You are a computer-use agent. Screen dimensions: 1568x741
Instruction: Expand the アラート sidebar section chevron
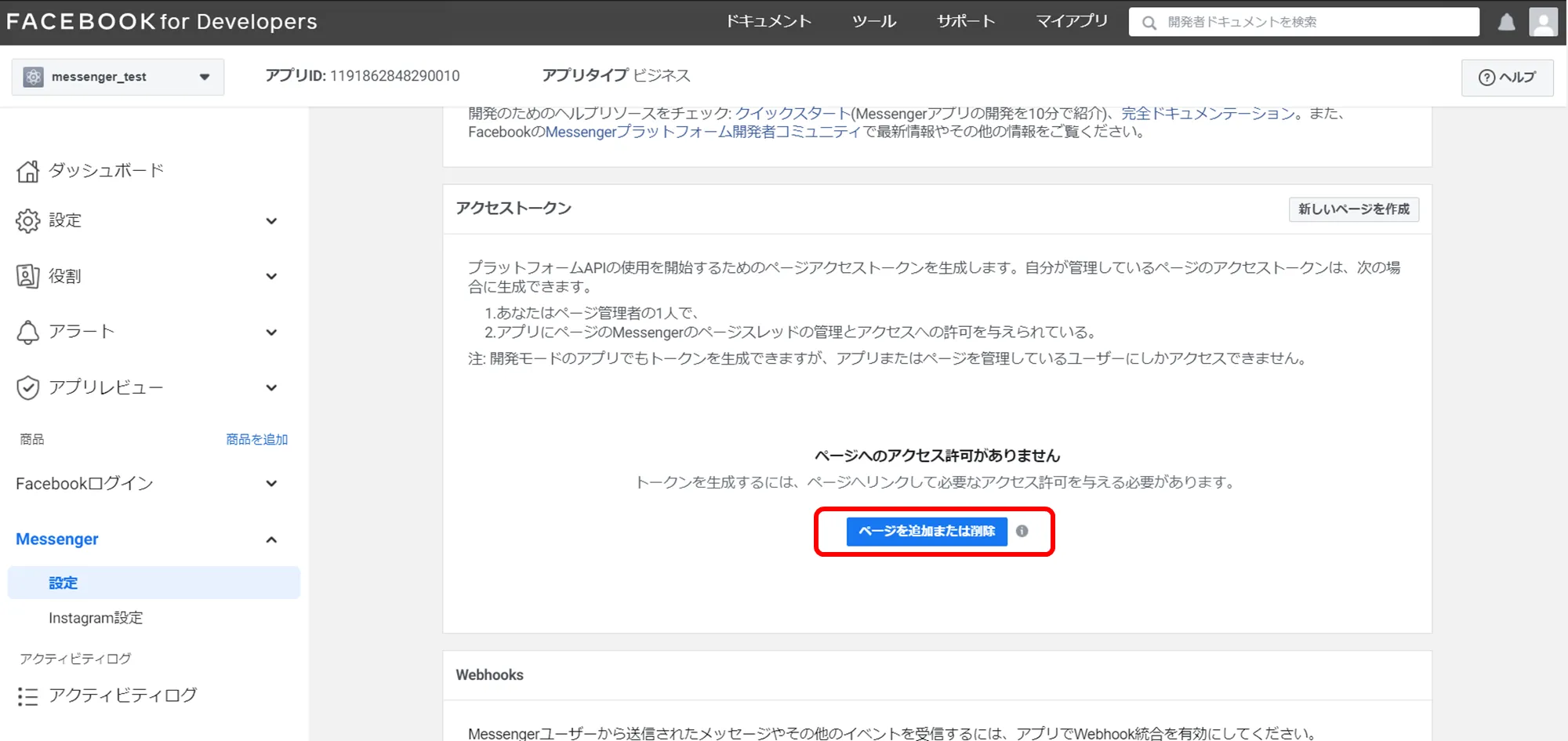[x=271, y=332]
